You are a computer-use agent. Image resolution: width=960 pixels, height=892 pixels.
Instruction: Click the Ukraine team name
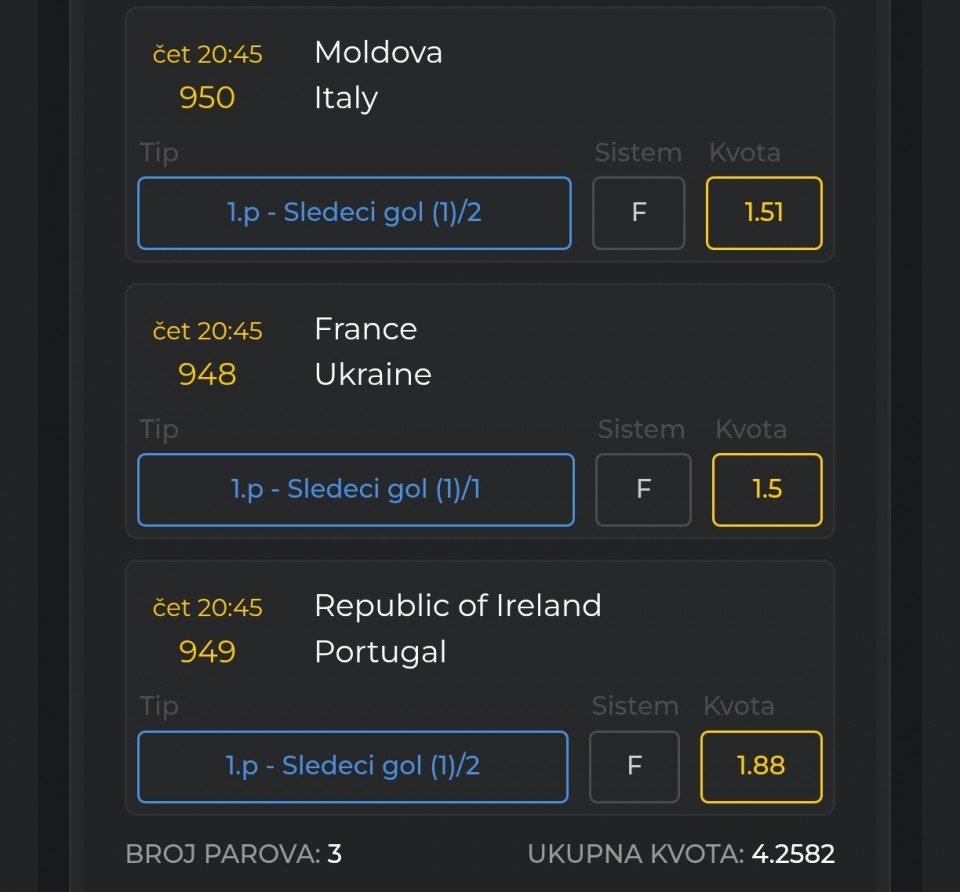tap(373, 375)
